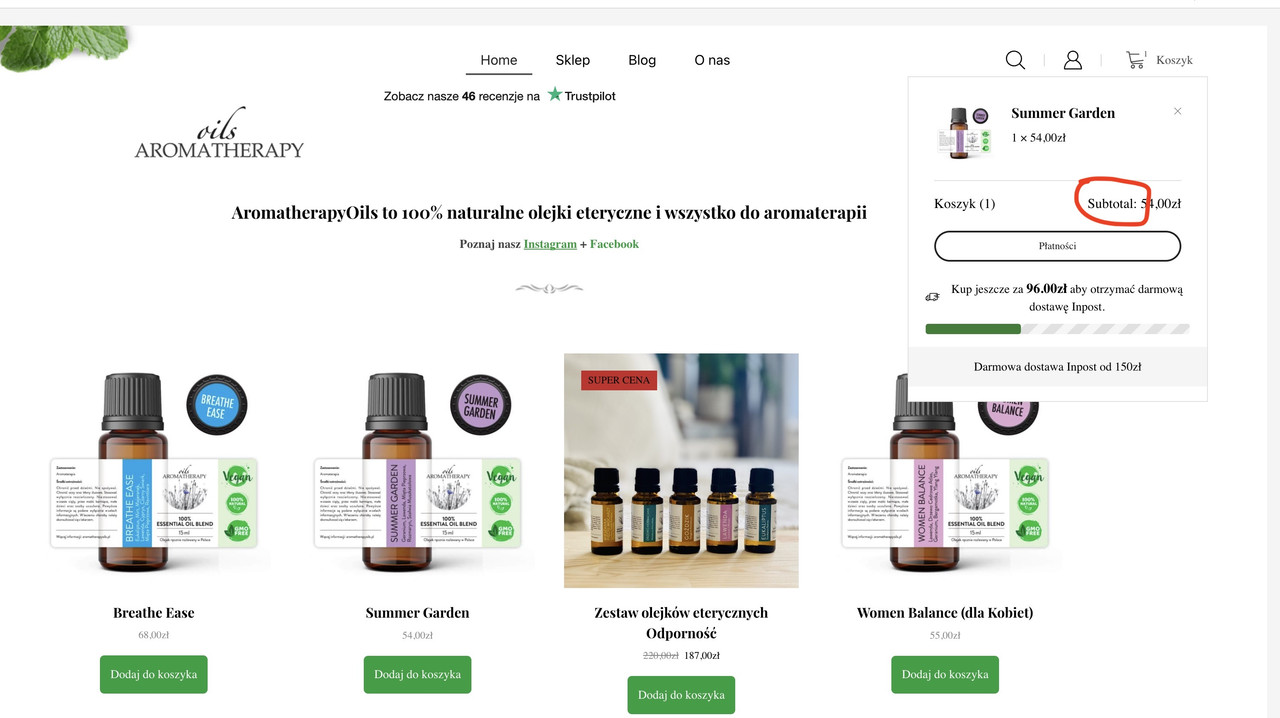The image size is (1280, 718).
Task: Click the Summer Garden cart thumbnail
Action: click(x=964, y=131)
